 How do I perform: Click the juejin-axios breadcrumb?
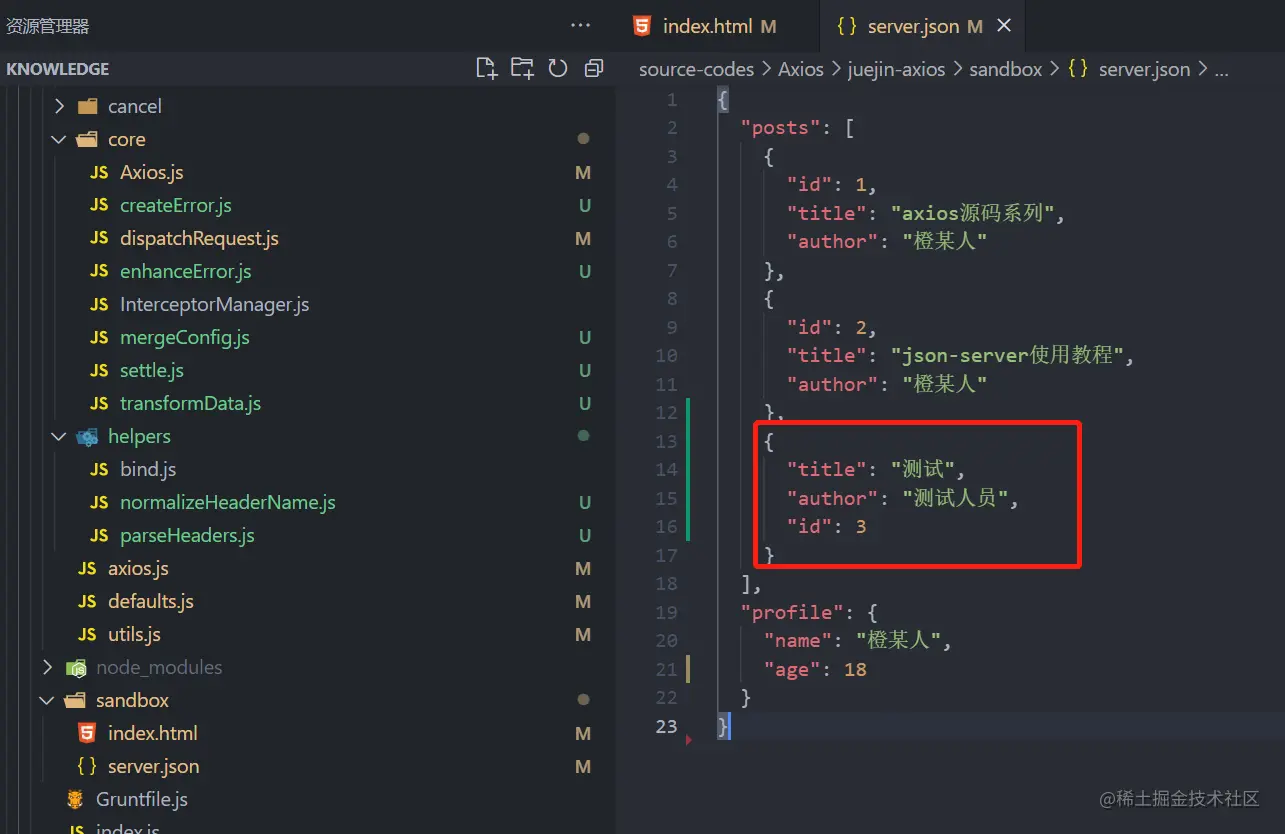click(896, 69)
